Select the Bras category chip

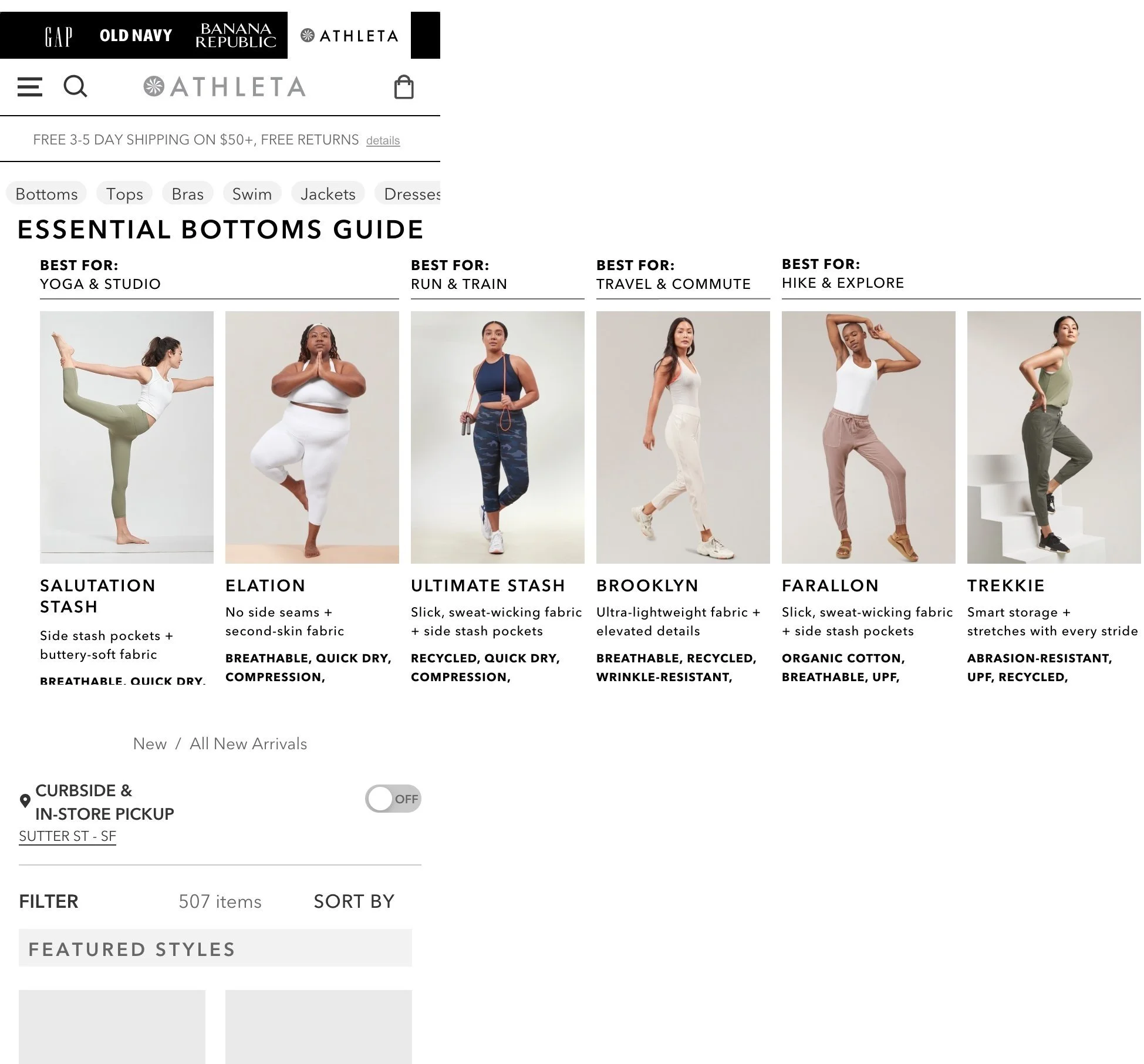[x=188, y=194]
